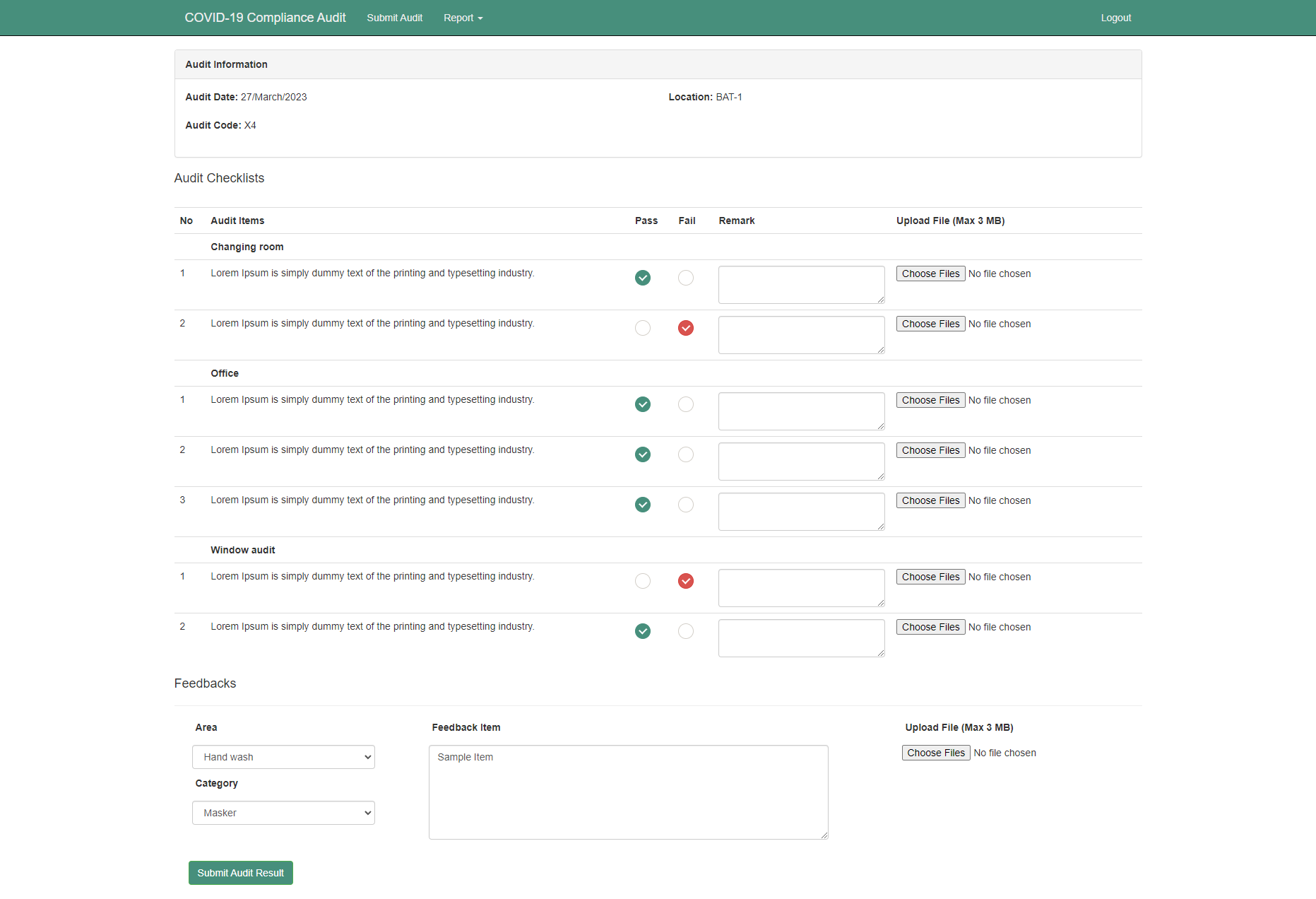Open the Submit Audit nav item
Viewport: 1316px width, 899px height.
(394, 18)
